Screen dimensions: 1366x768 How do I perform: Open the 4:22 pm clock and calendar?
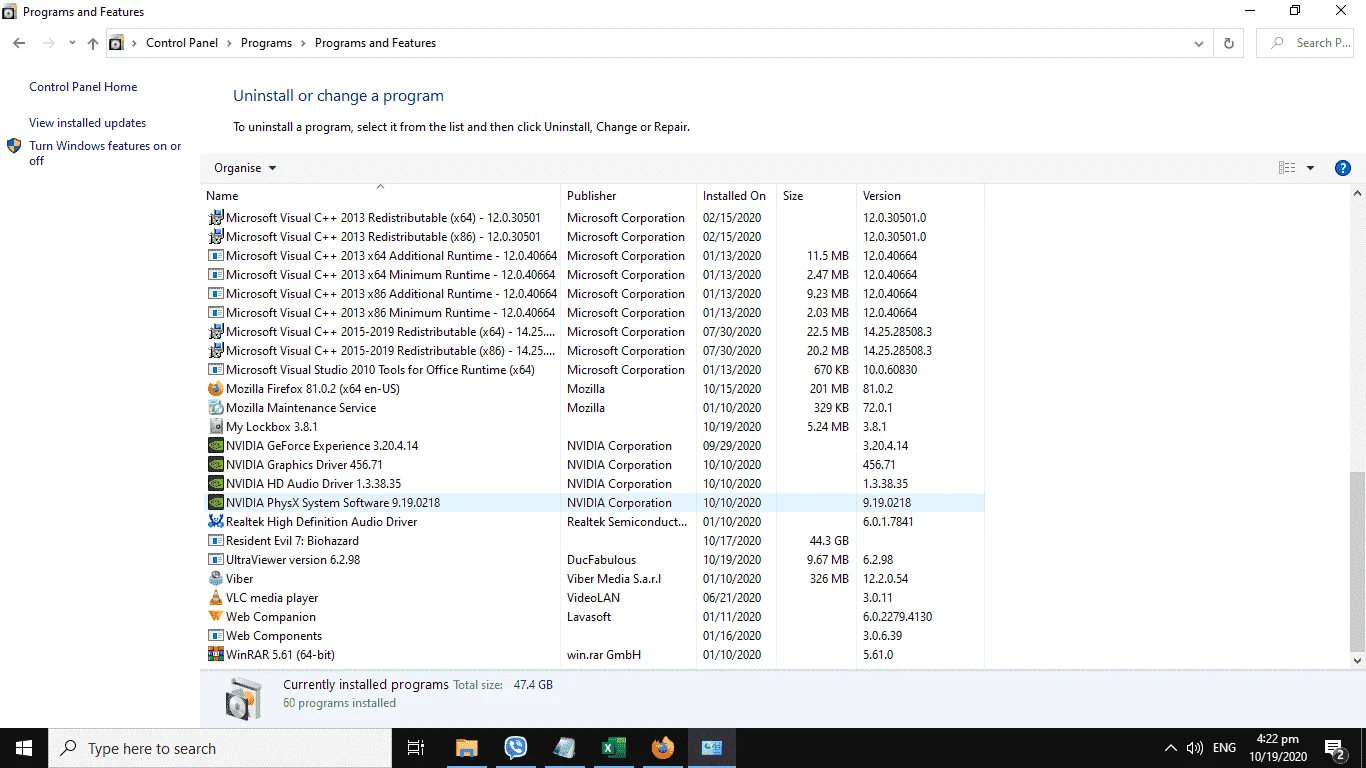1278,748
